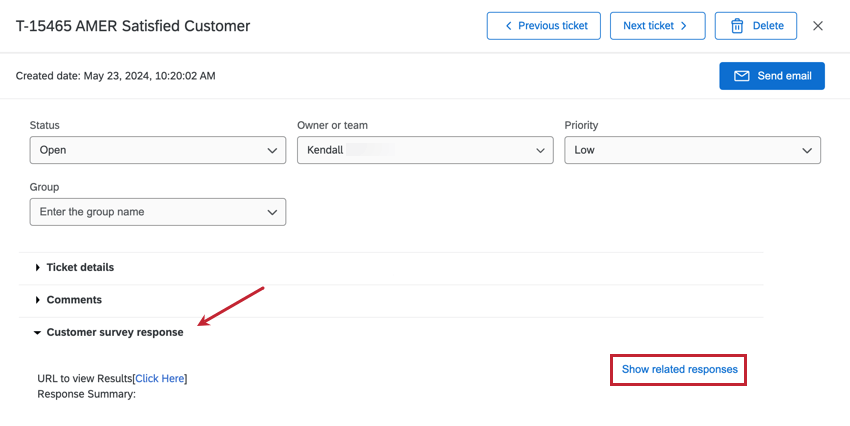The image size is (850, 426).
Task: Click the envelope icon on Send email
Action: coord(742,76)
